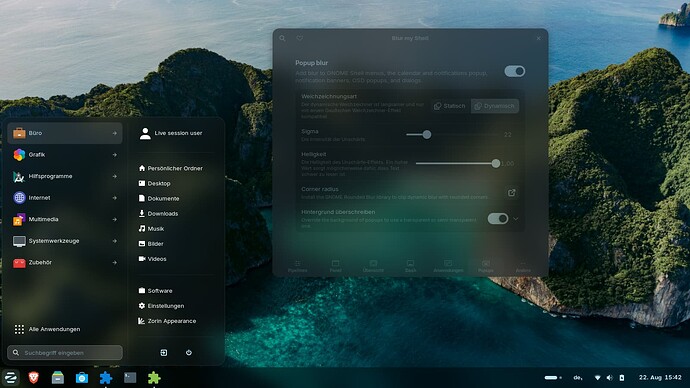Toggle the Hintergrund überschreiben switch
Image resolution: width=690 pixels, height=388 pixels.
click(498, 219)
